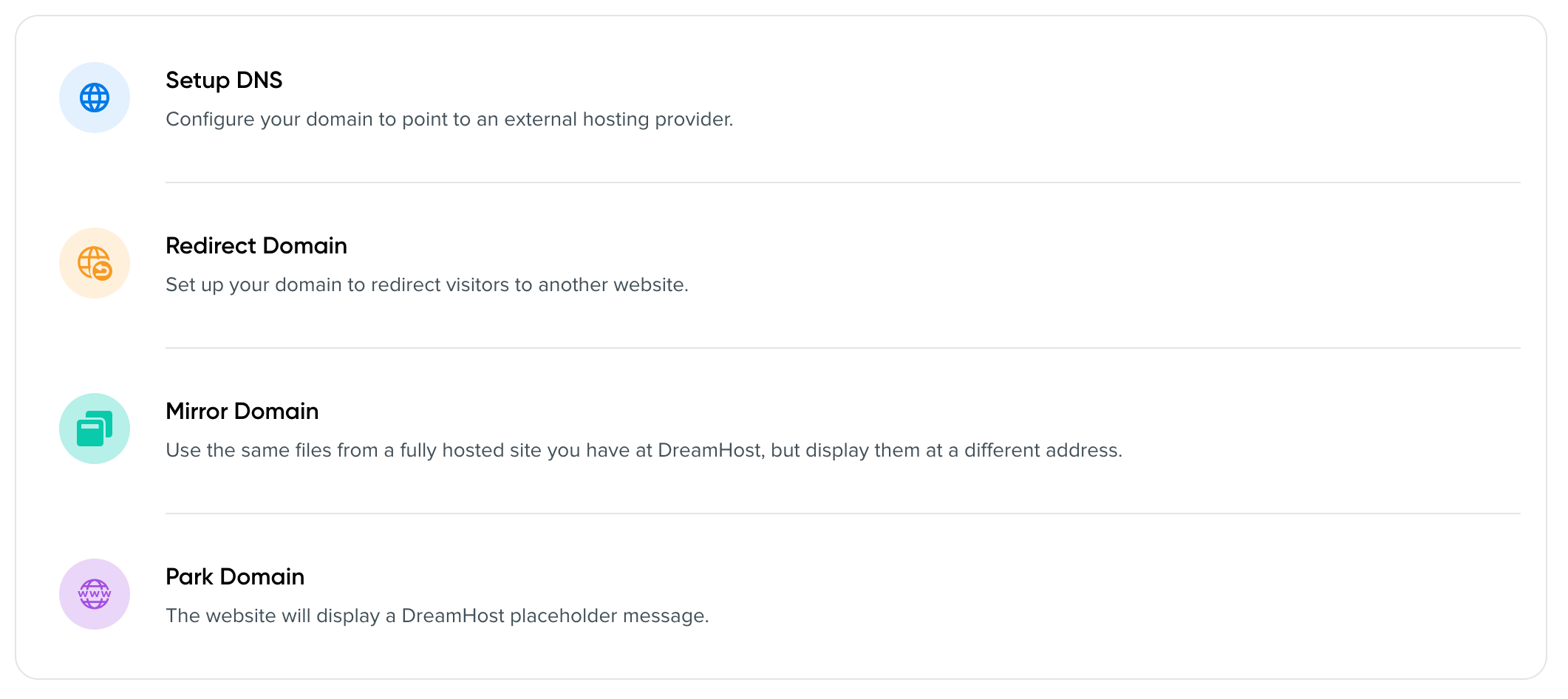This screenshot has width=1568, height=699.
Task: Click the Setup DNS heading
Action: click(224, 80)
